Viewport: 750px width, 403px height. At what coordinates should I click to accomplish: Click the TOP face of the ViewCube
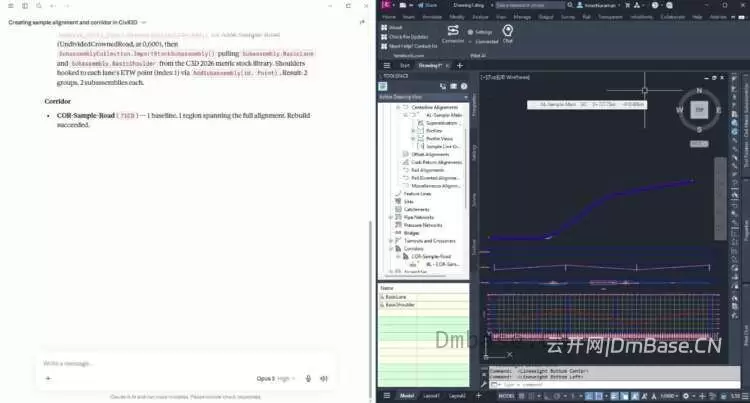click(x=699, y=110)
